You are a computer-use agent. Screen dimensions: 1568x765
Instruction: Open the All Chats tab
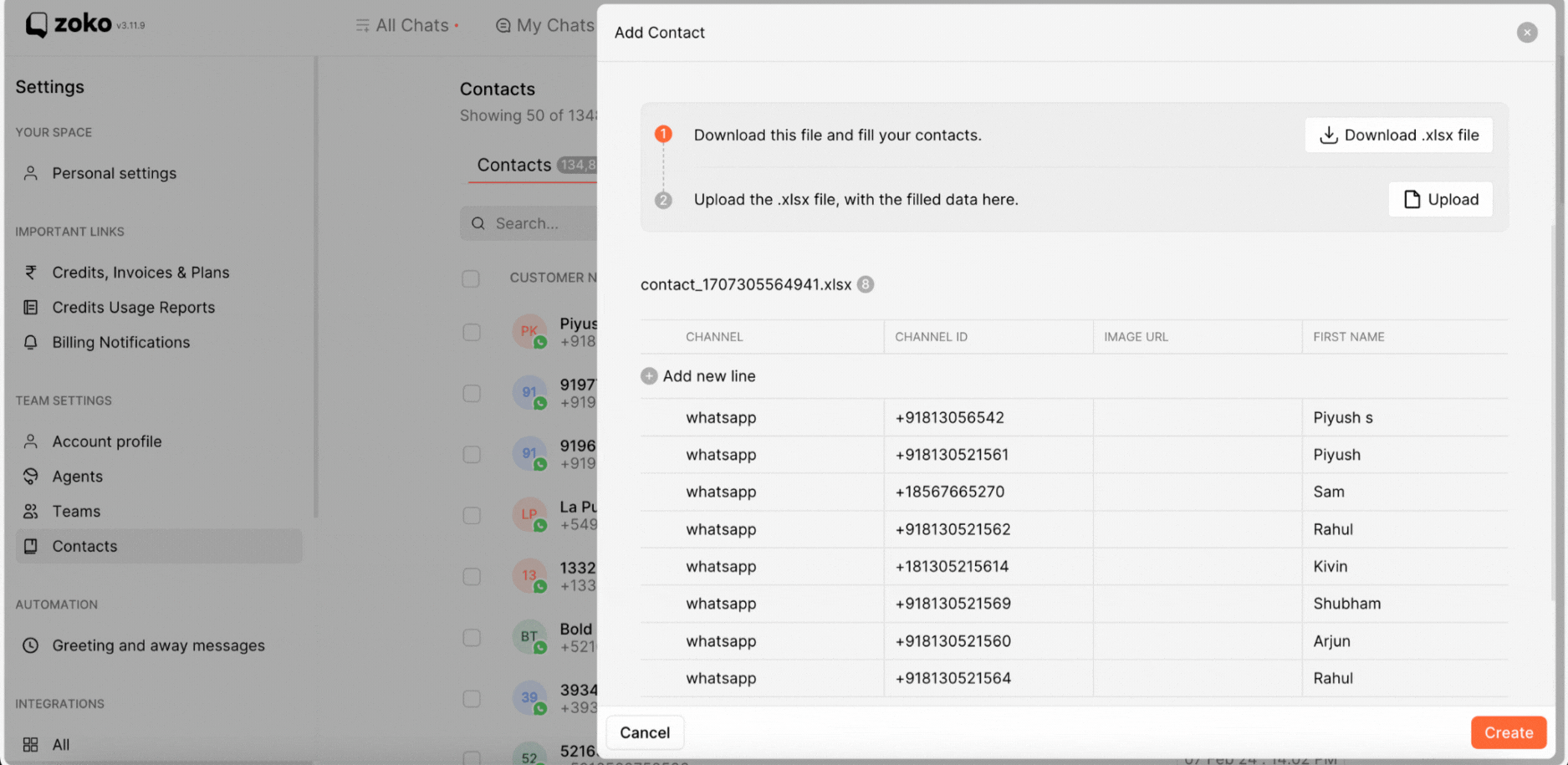pos(406,25)
